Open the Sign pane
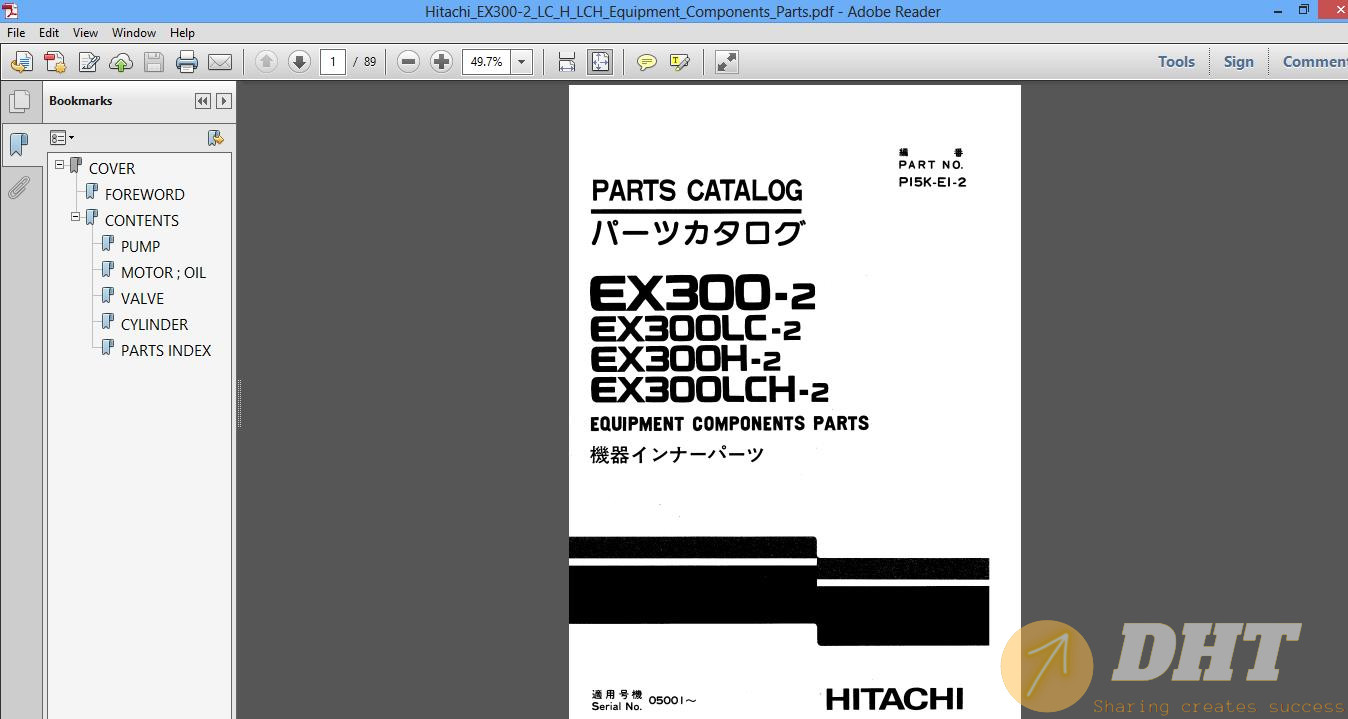The image size is (1348, 719). (1238, 62)
